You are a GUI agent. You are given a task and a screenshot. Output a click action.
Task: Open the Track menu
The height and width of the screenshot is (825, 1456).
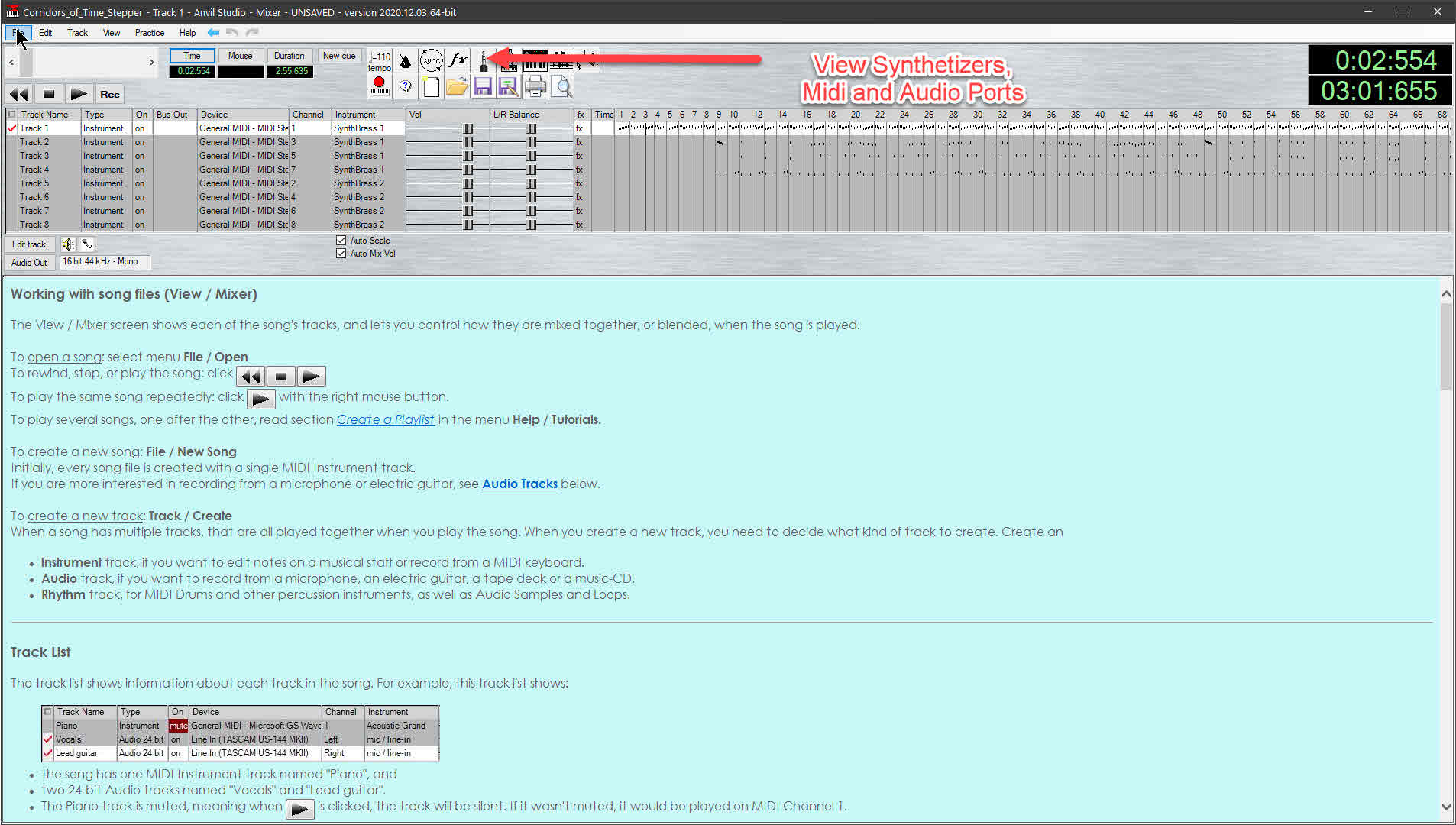pyautogui.click(x=77, y=33)
